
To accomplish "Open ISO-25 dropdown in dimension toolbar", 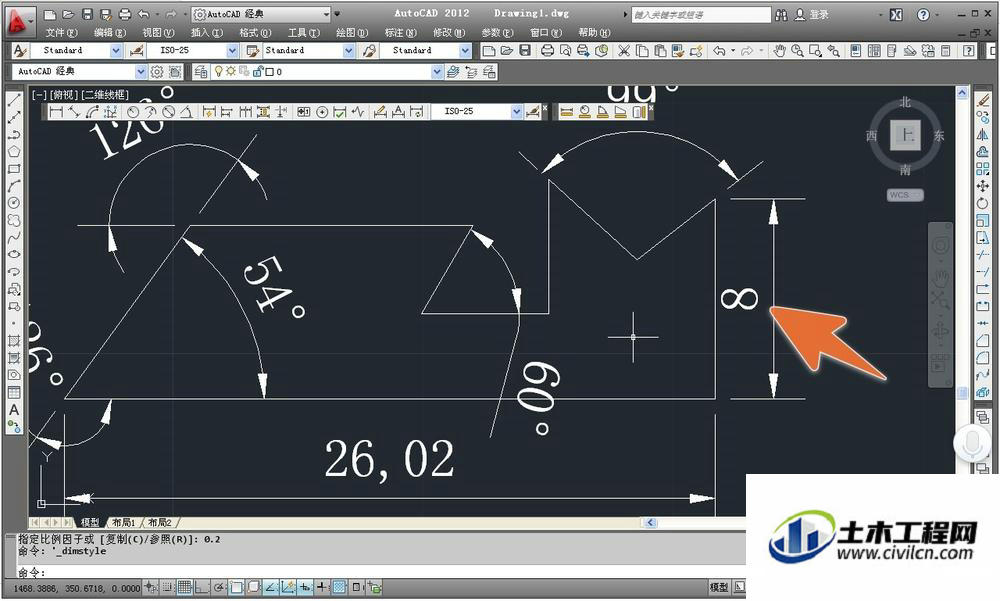I will point(517,112).
